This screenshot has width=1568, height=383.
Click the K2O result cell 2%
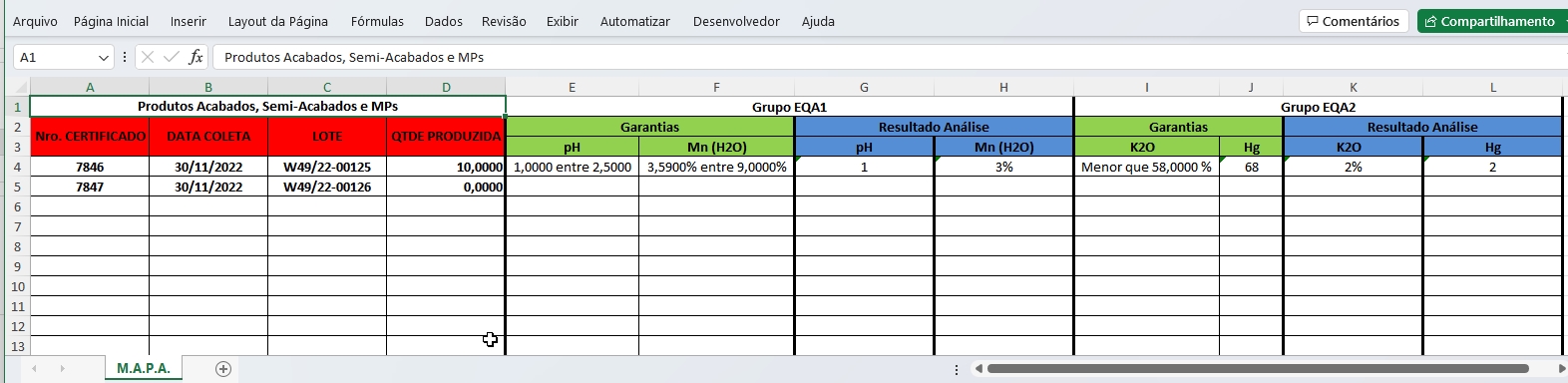(1353, 167)
